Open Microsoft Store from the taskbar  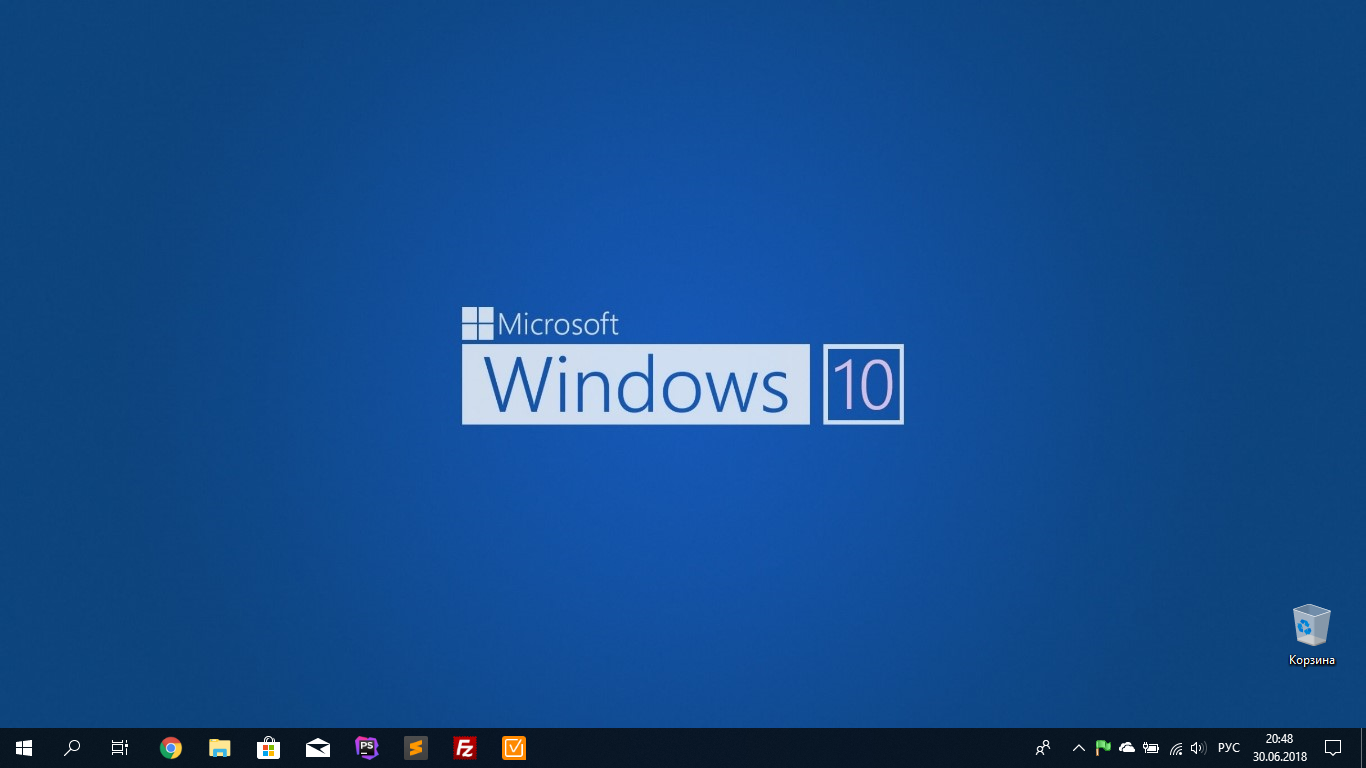coord(268,748)
